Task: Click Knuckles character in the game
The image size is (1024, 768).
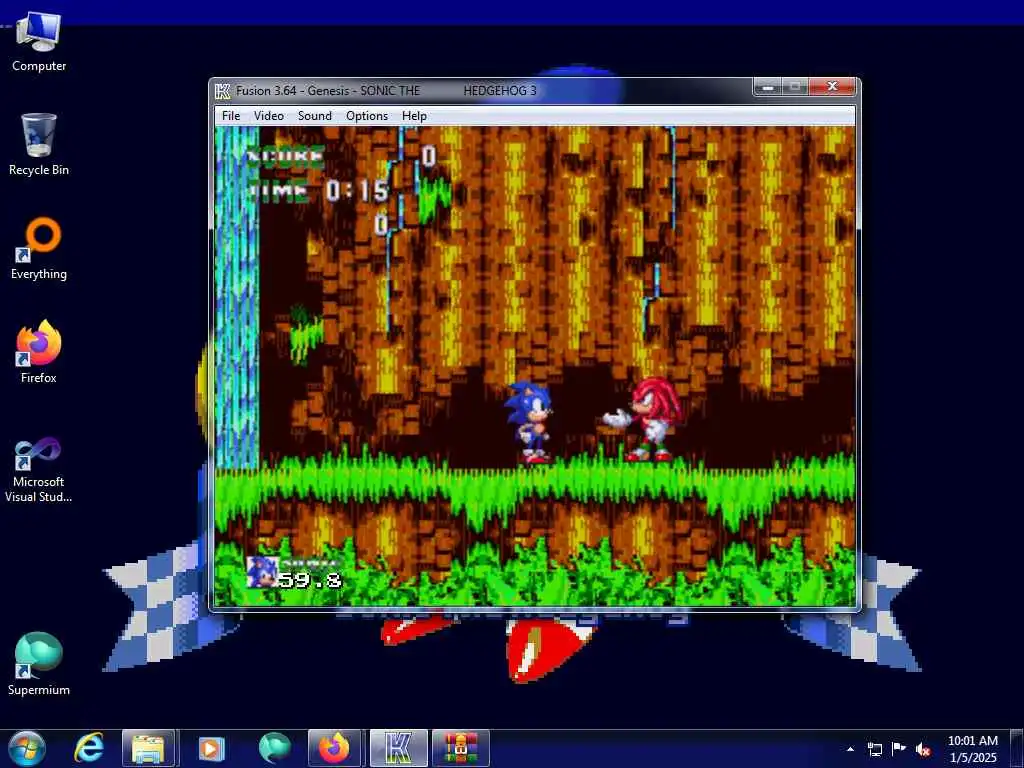Action: click(x=643, y=419)
